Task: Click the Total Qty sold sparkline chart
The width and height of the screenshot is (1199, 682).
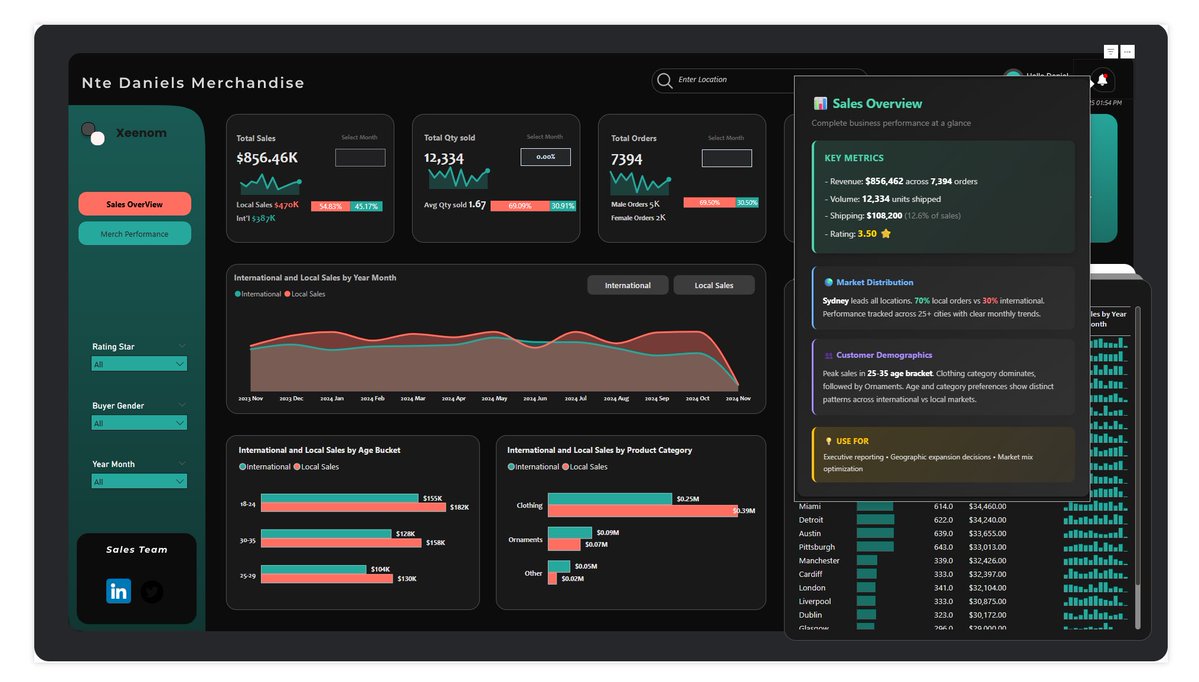Action: click(x=459, y=178)
